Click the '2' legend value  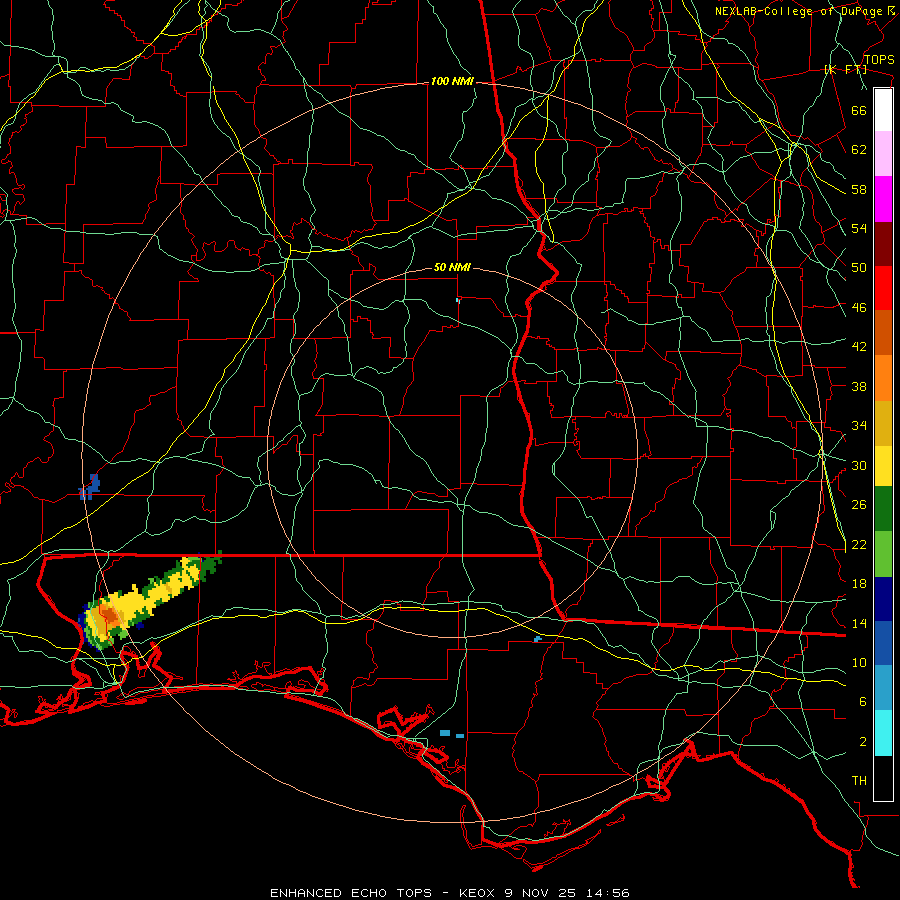click(863, 742)
